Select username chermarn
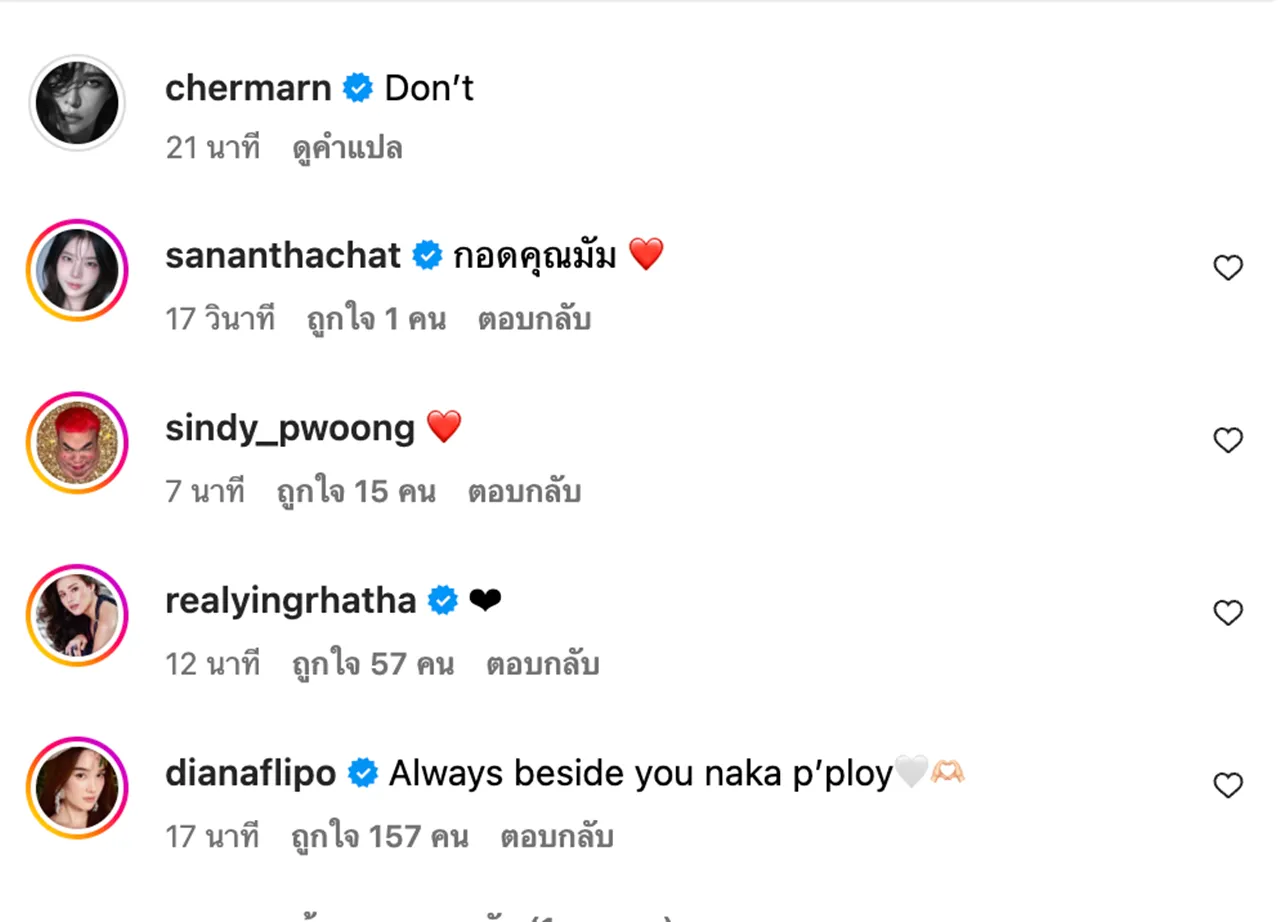The image size is (1280, 922). coord(248,88)
